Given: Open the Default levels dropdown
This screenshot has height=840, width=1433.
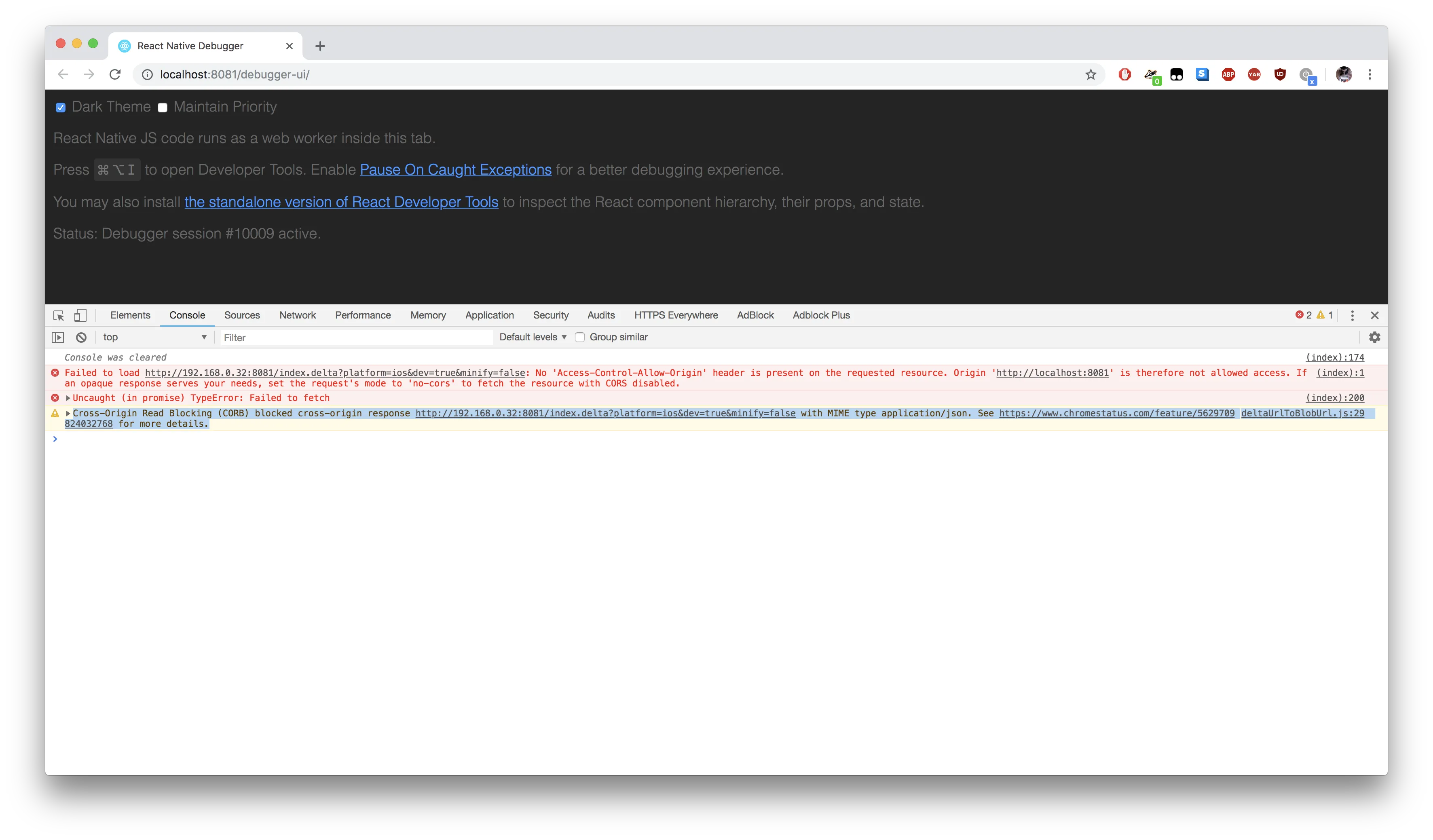Looking at the screenshot, I should pyautogui.click(x=533, y=337).
